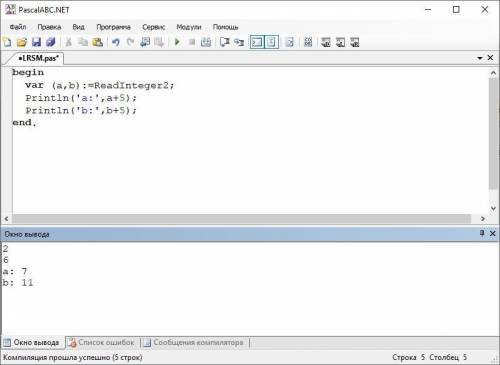Stop program execution with the stop icon
This screenshot has height=365, width=500.
tap(192, 42)
